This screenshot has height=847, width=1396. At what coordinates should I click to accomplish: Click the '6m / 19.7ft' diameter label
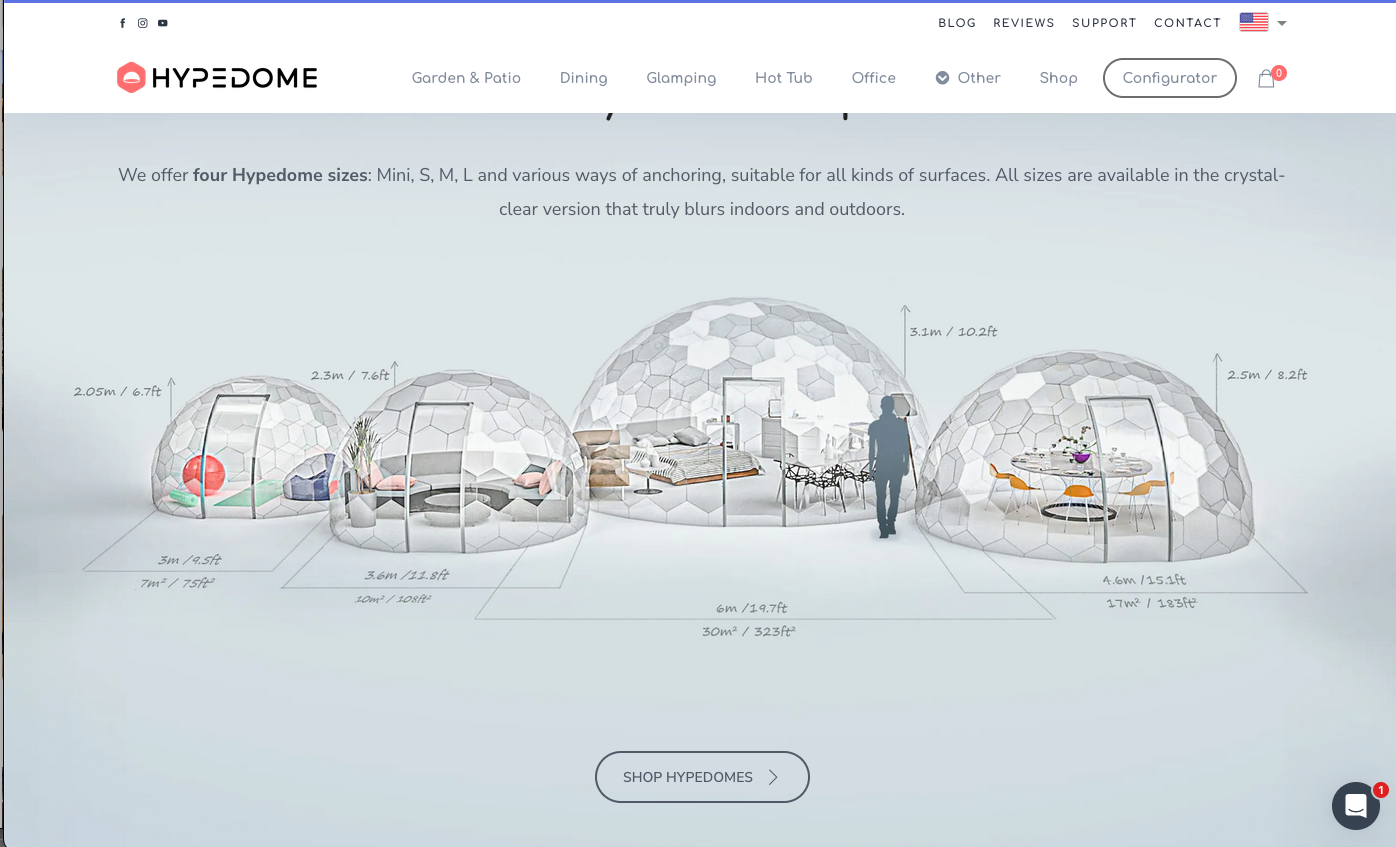coord(751,608)
